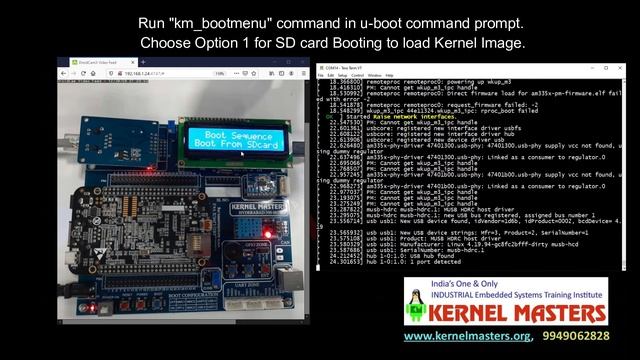Click the Kernel Masters logo banner
This screenshot has height=360, width=640.
click(506, 302)
